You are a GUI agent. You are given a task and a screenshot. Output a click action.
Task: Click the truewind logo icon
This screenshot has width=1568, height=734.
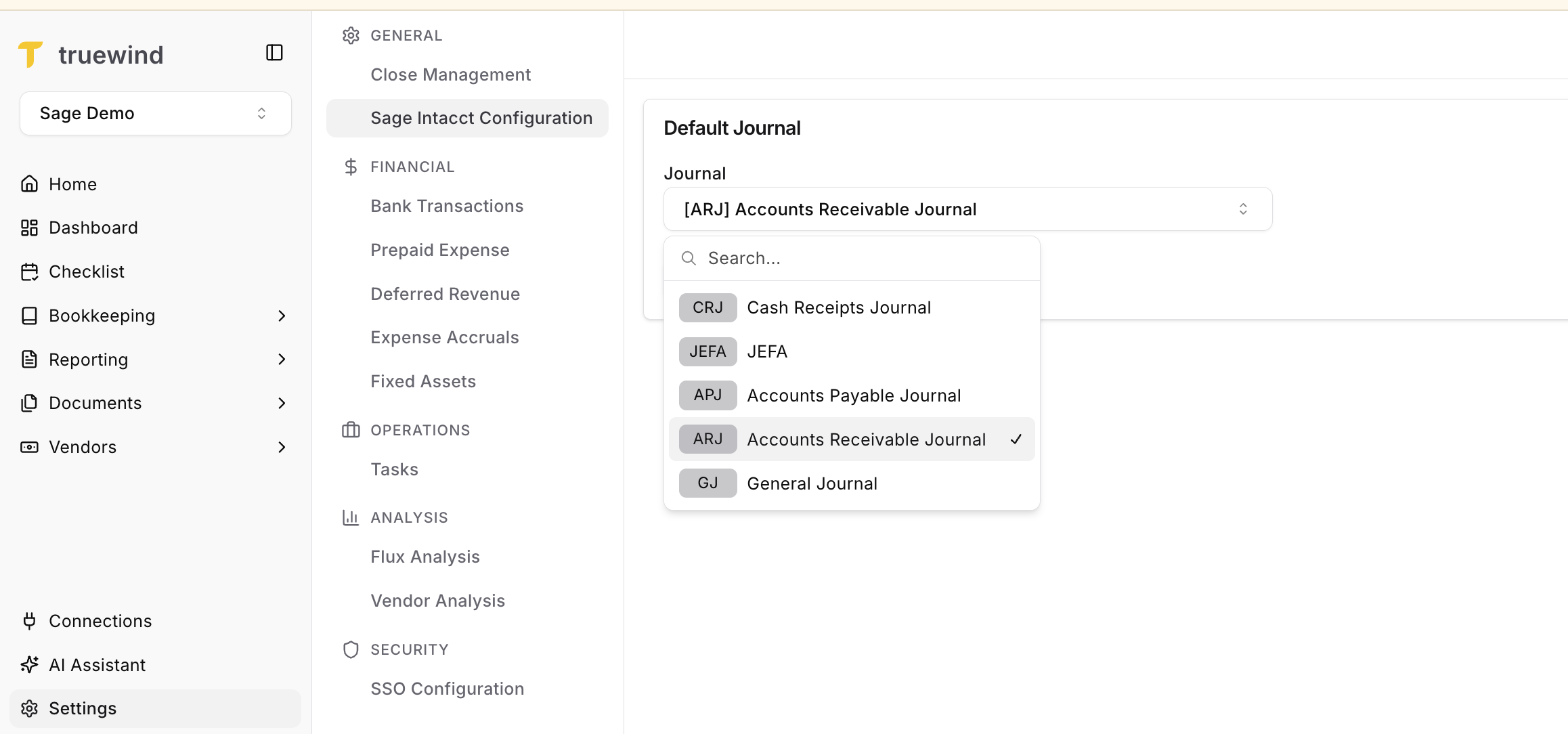30,54
